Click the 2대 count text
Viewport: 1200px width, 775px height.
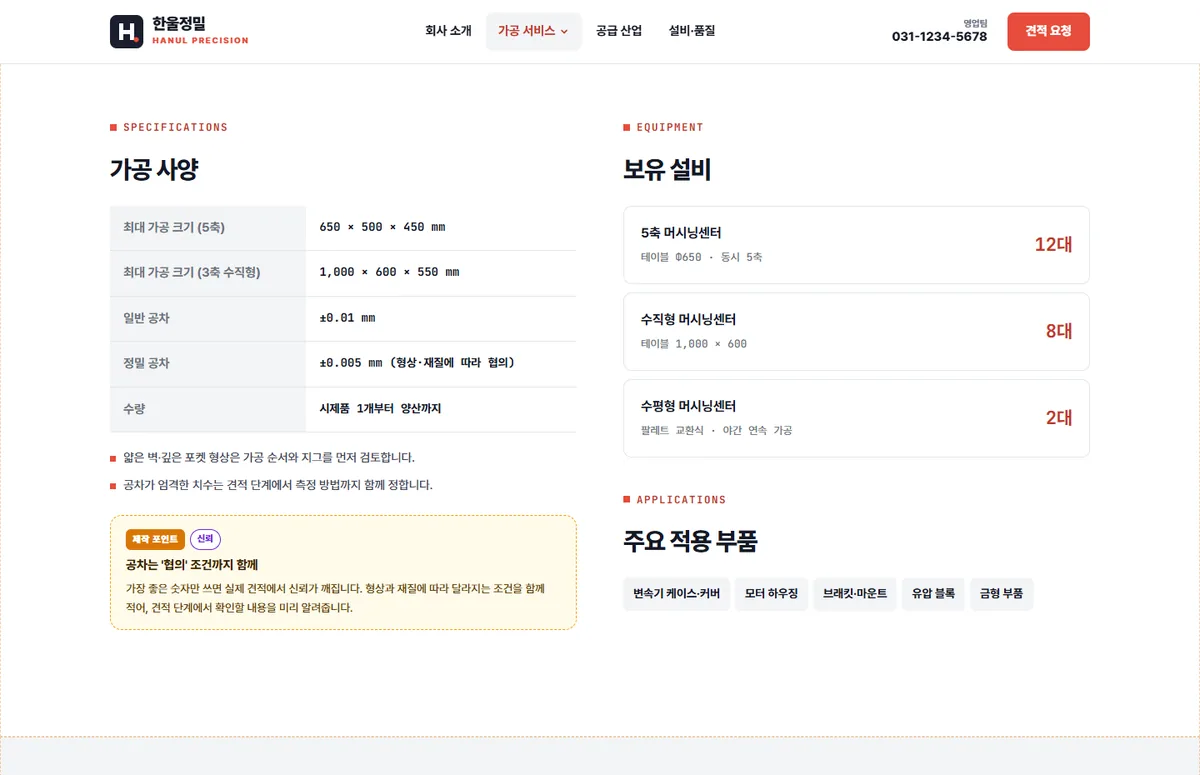click(x=1059, y=418)
